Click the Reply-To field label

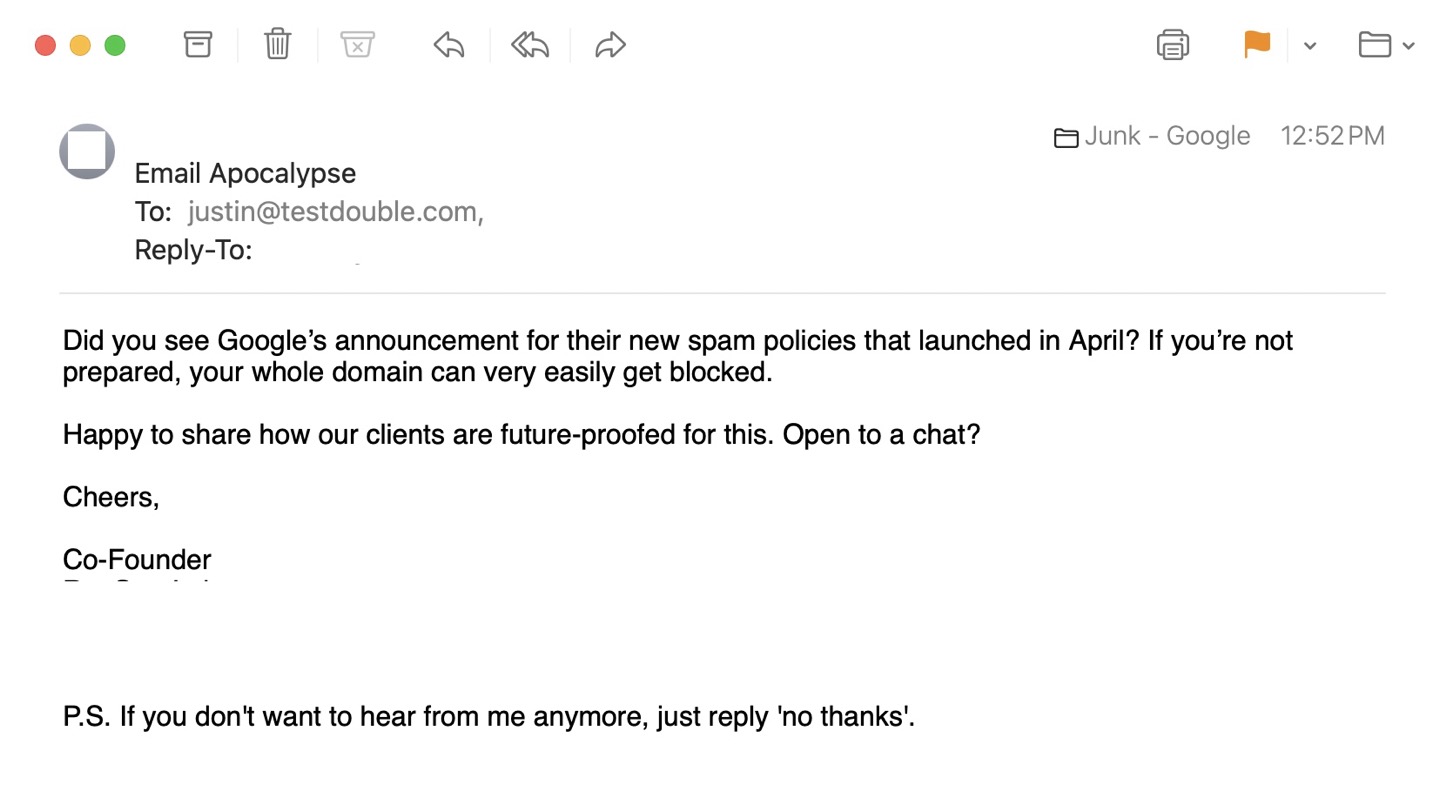pyautogui.click(x=193, y=250)
